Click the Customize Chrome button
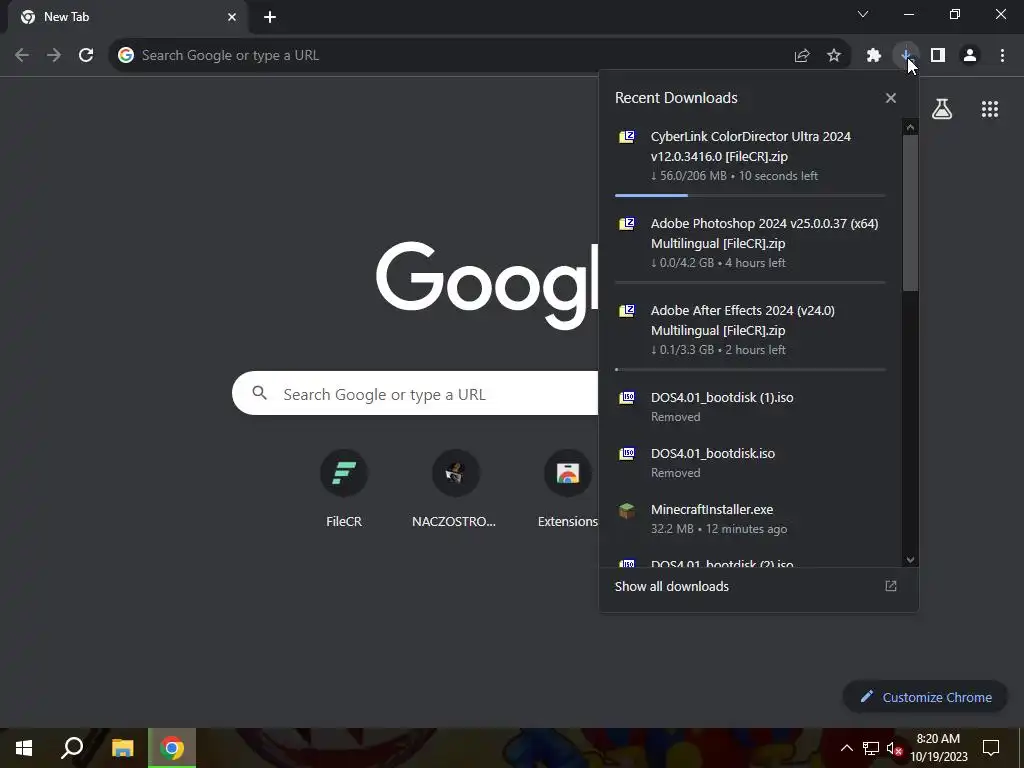The height and width of the screenshot is (768, 1024). point(925,697)
